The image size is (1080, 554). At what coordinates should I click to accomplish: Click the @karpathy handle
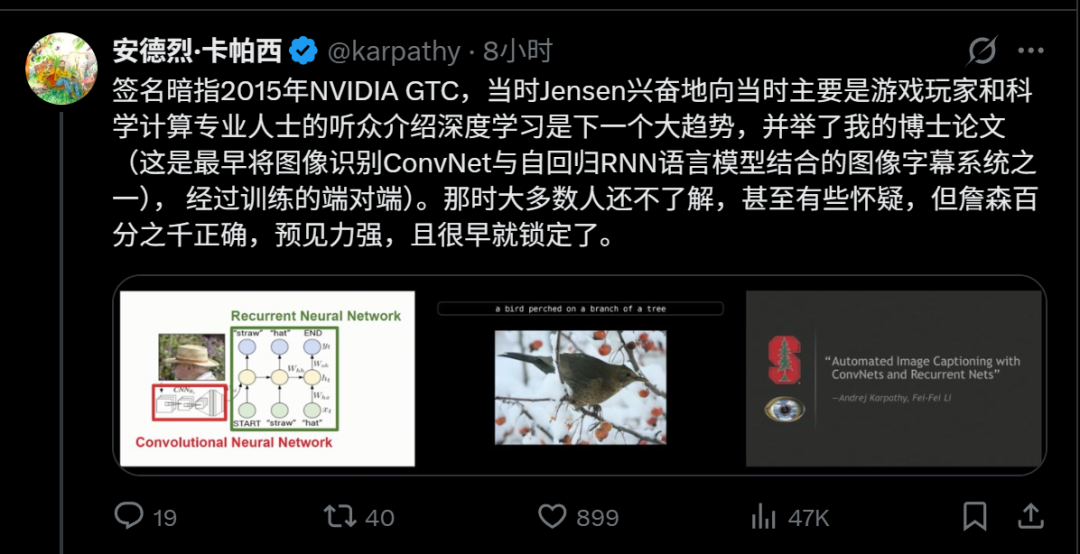coord(393,52)
